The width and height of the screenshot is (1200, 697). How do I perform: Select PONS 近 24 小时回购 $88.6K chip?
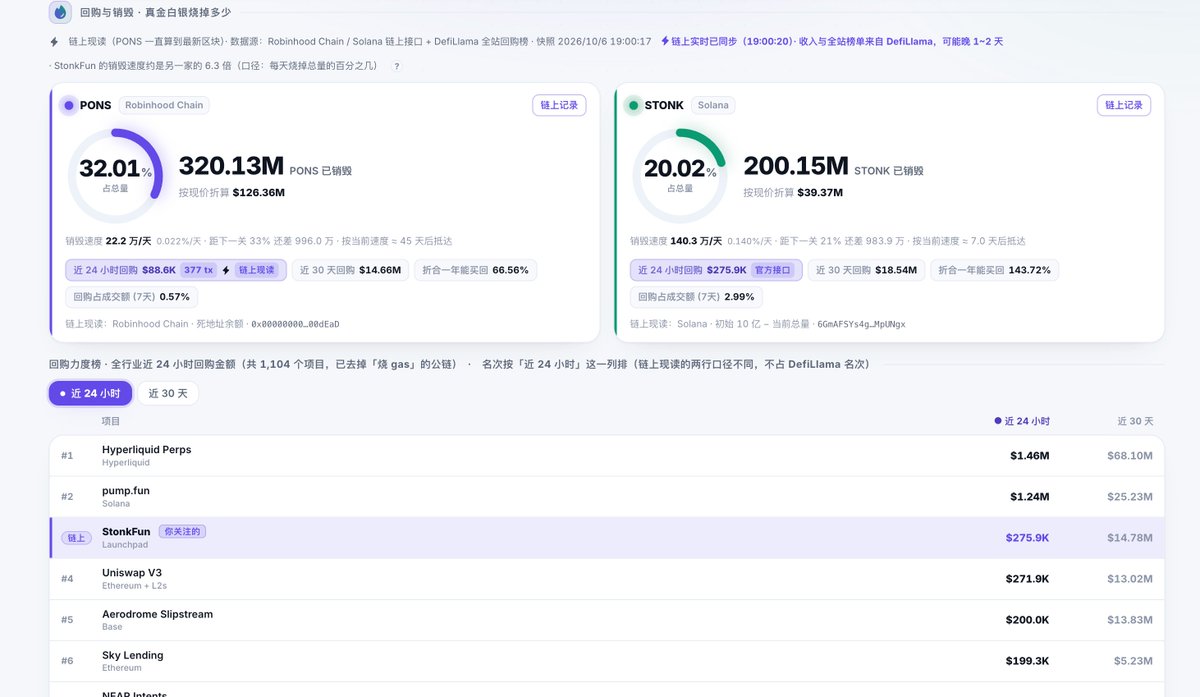[175, 270]
